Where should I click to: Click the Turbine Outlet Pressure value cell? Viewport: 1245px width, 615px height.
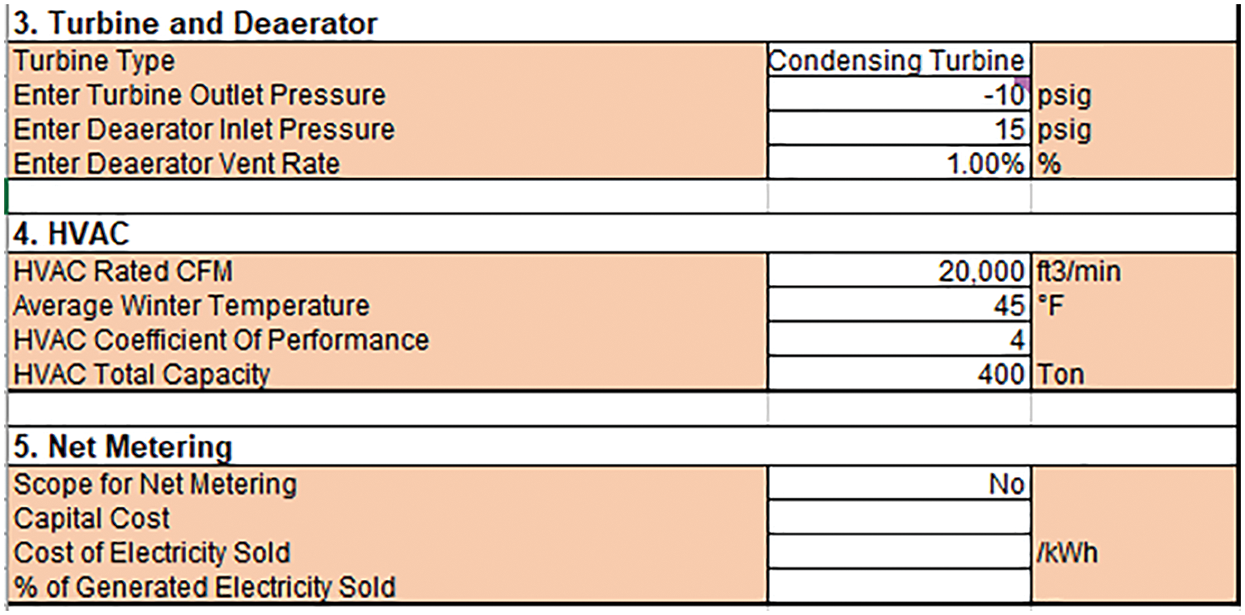pyautogui.click(x=898, y=96)
